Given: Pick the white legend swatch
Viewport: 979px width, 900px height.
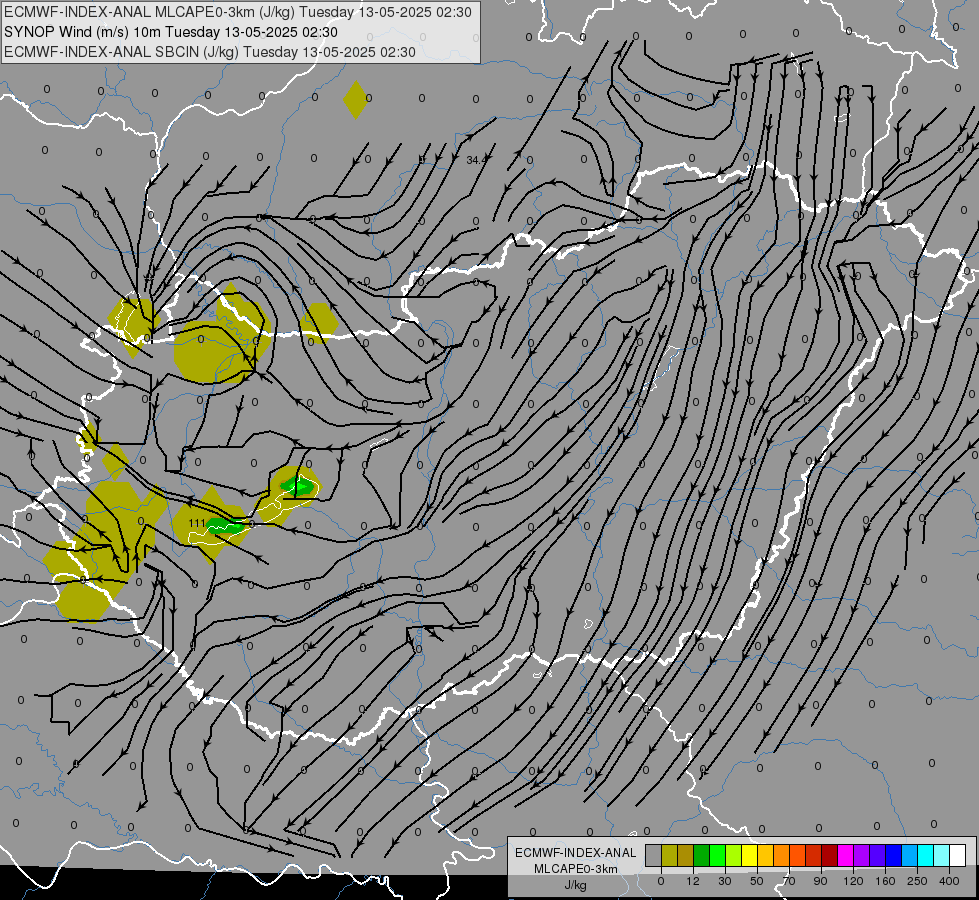Looking at the screenshot, I should click(957, 855).
